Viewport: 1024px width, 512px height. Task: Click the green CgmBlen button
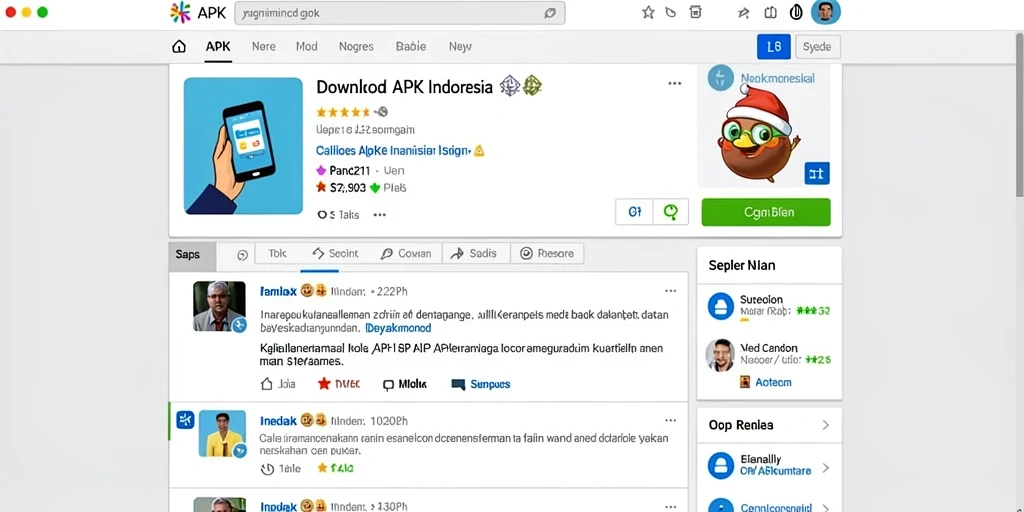[x=766, y=212]
